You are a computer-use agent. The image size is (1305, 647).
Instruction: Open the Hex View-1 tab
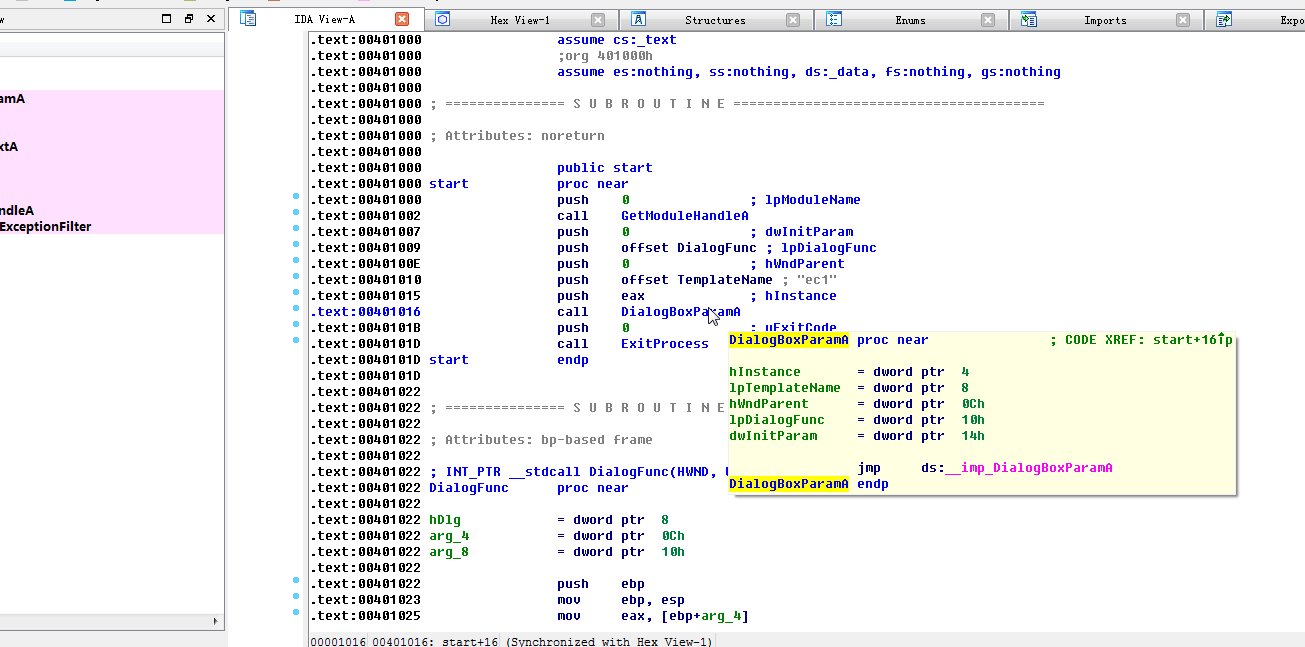[520, 20]
